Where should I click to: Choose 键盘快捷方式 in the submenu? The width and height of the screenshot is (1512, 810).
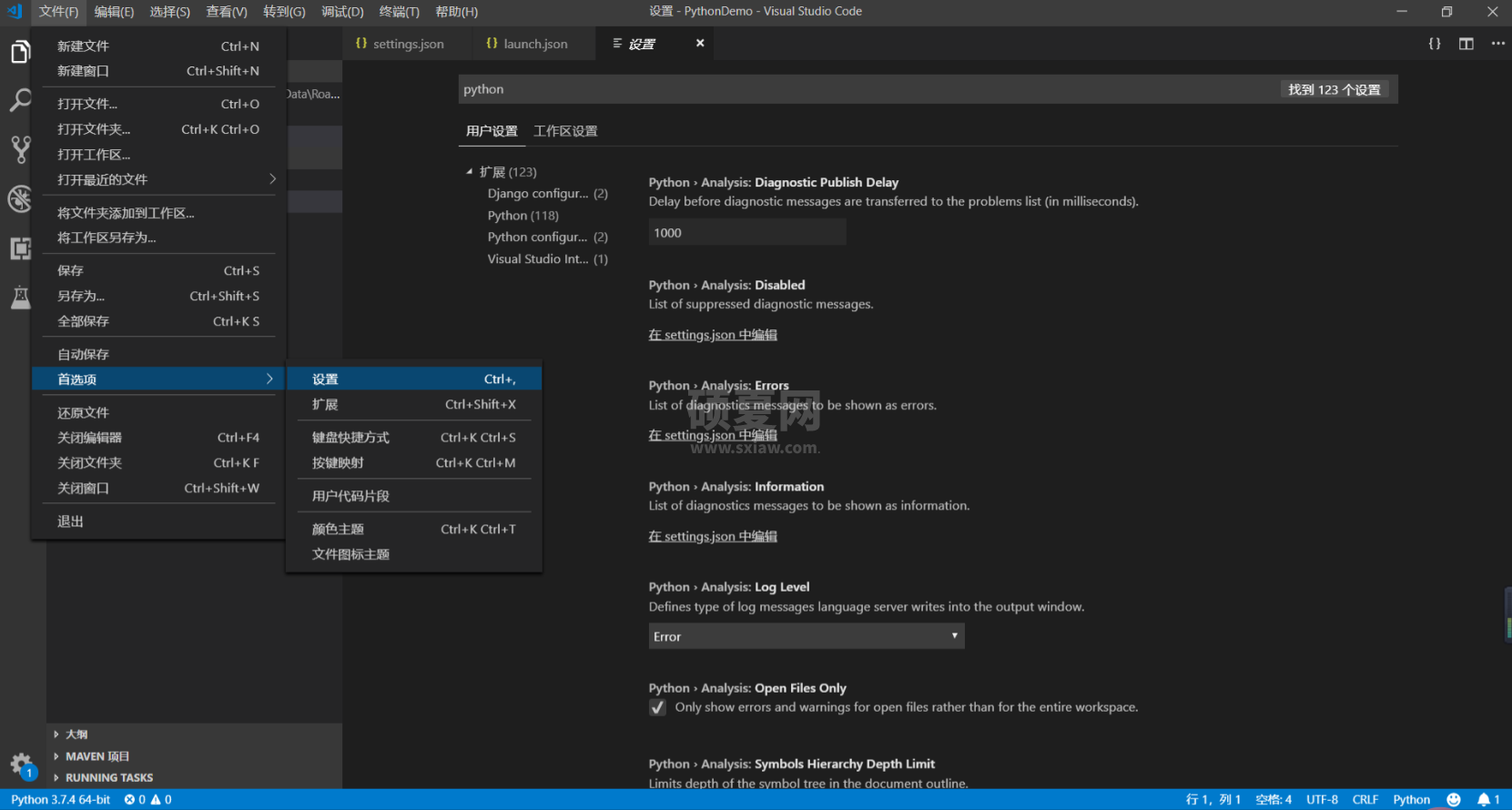tap(414, 438)
